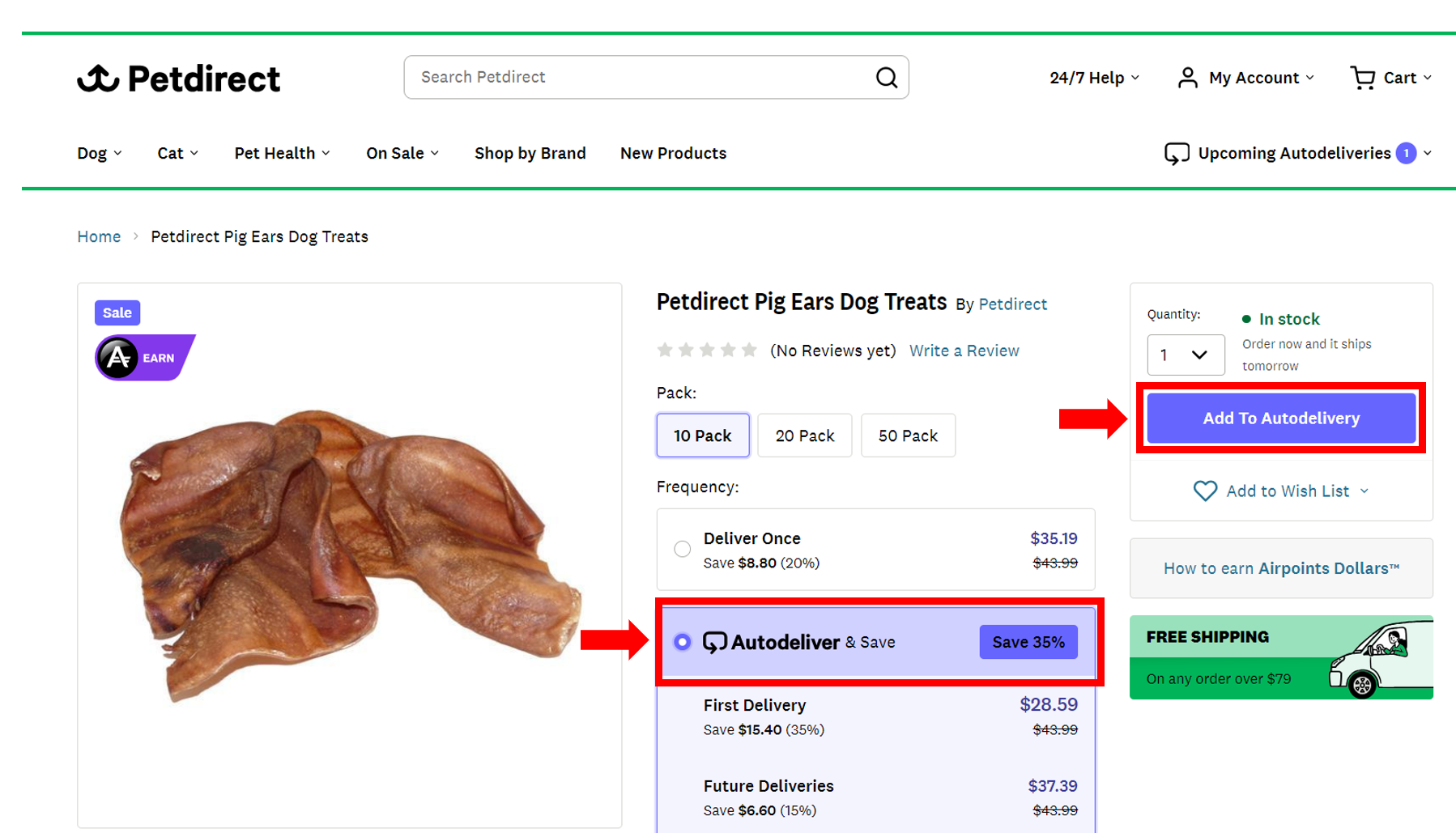Click the Home breadcrumb link
The width and height of the screenshot is (1456, 833).
(x=99, y=236)
